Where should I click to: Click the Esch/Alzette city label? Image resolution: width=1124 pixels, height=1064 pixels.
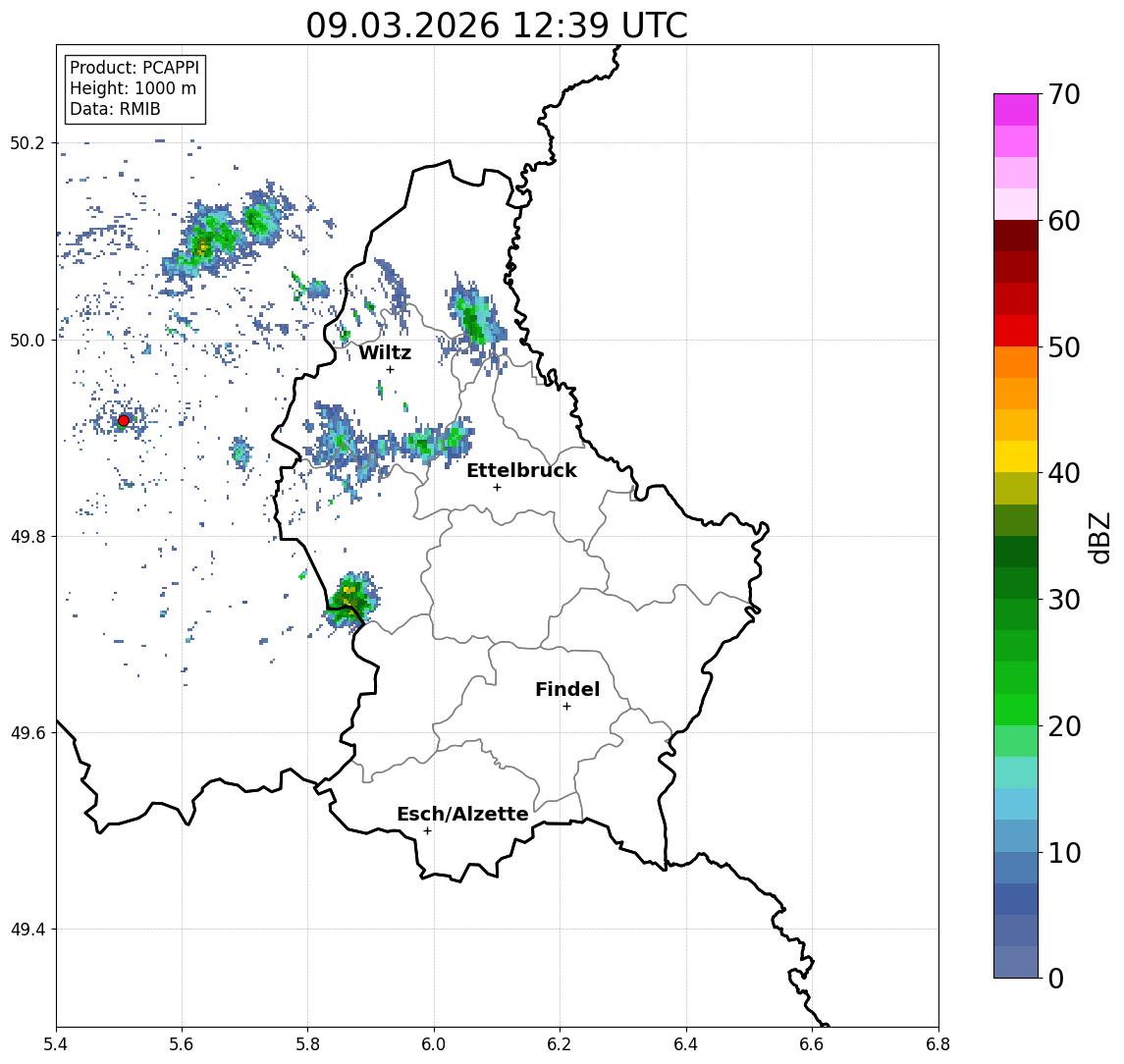[x=462, y=814]
